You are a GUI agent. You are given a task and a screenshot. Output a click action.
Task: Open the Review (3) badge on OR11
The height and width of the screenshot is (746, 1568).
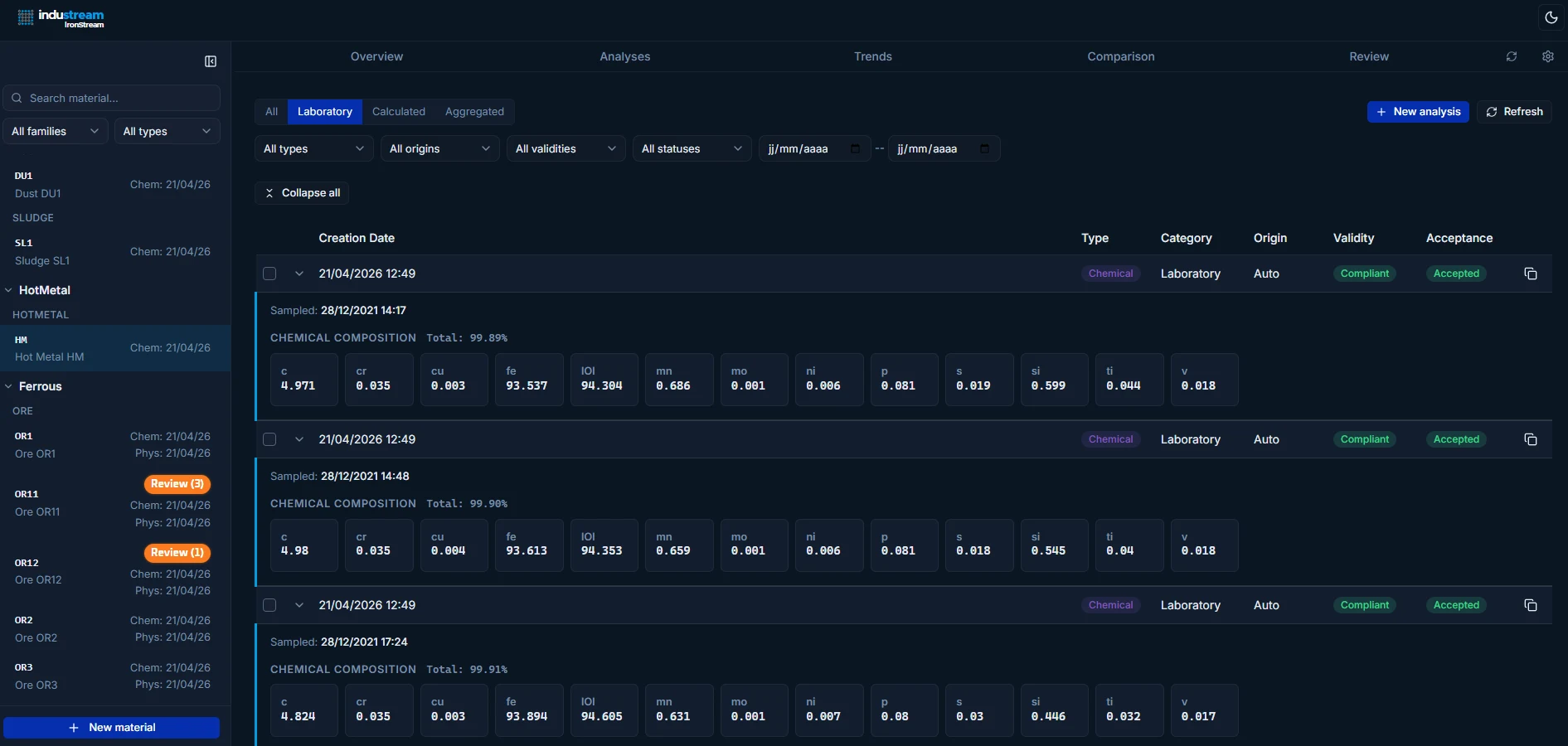pyautogui.click(x=177, y=484)
